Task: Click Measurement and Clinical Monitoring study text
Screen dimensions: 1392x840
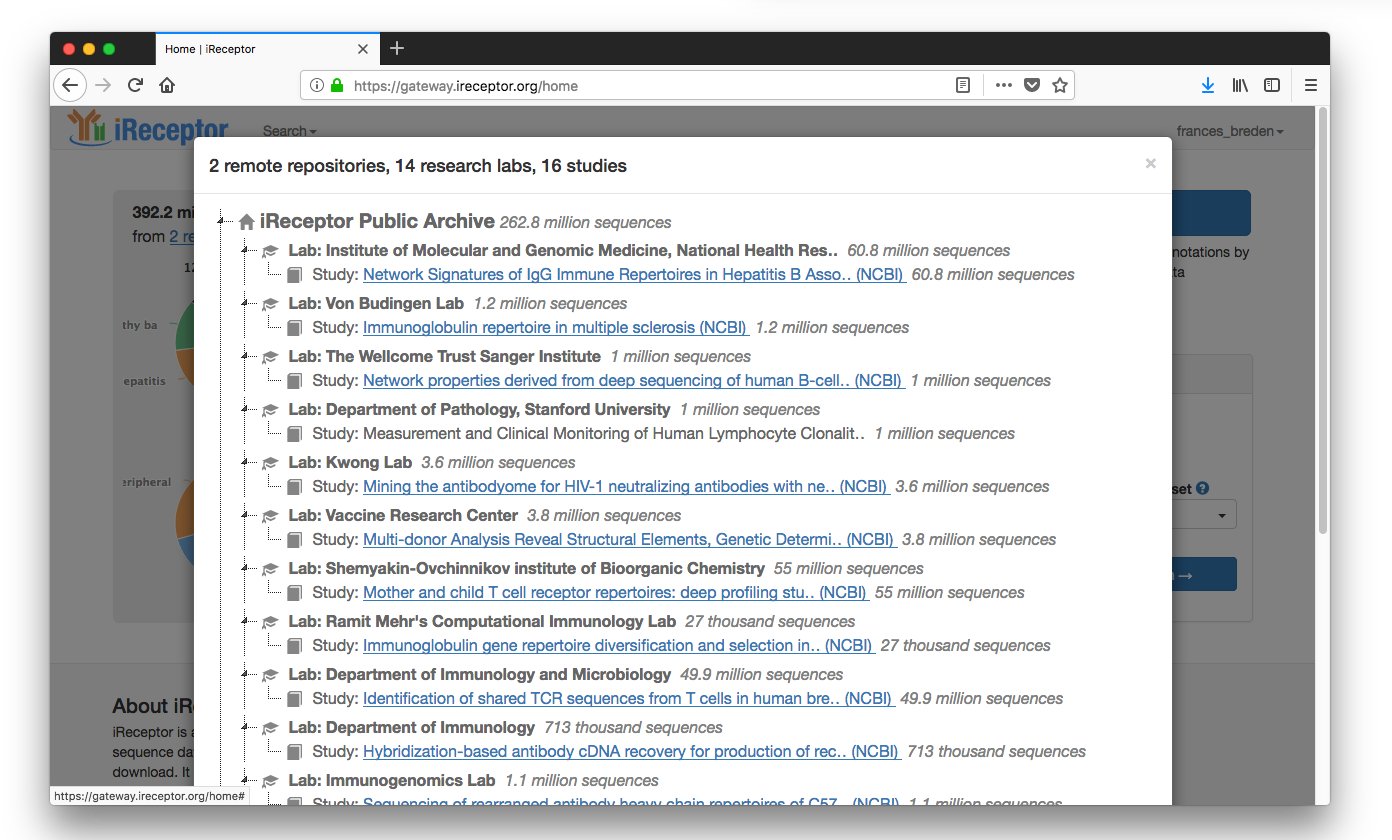Action: click(613, 434)
